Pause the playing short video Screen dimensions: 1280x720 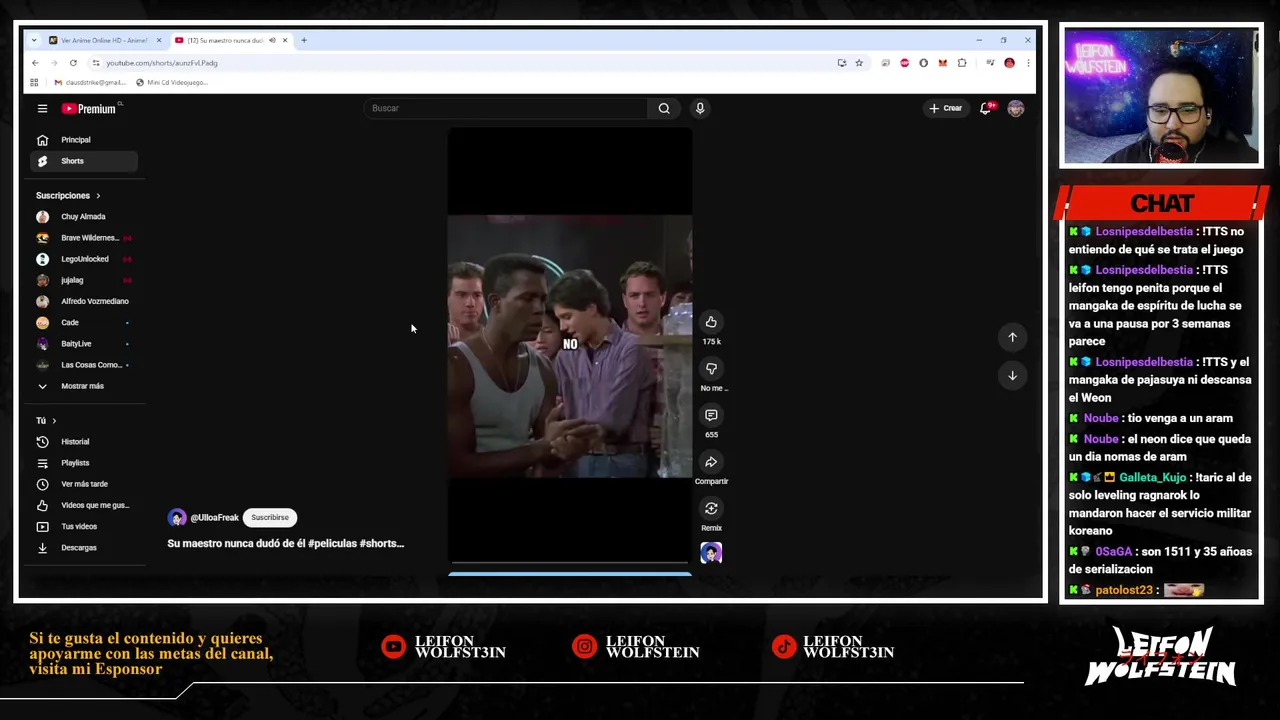point(569,346)
